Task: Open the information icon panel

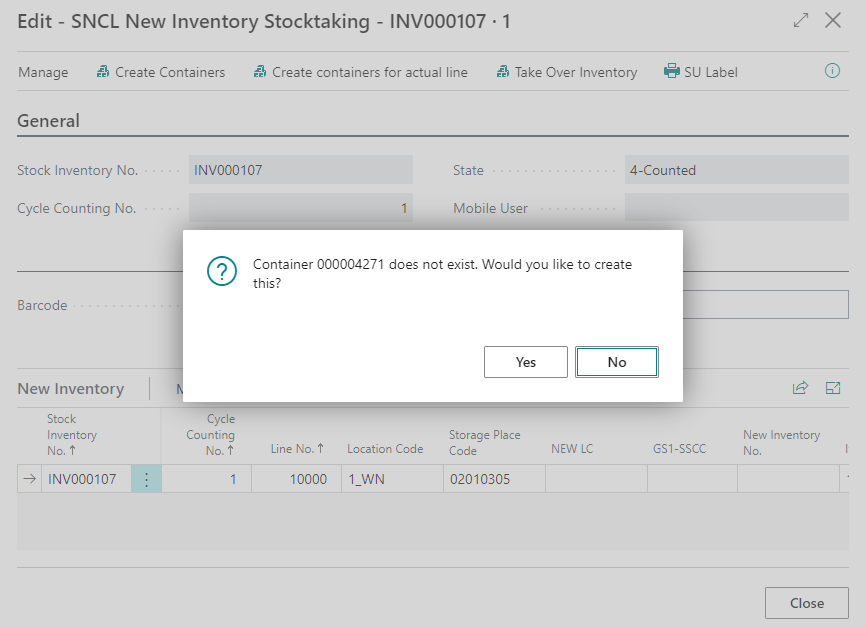Action: coord(832,71)
